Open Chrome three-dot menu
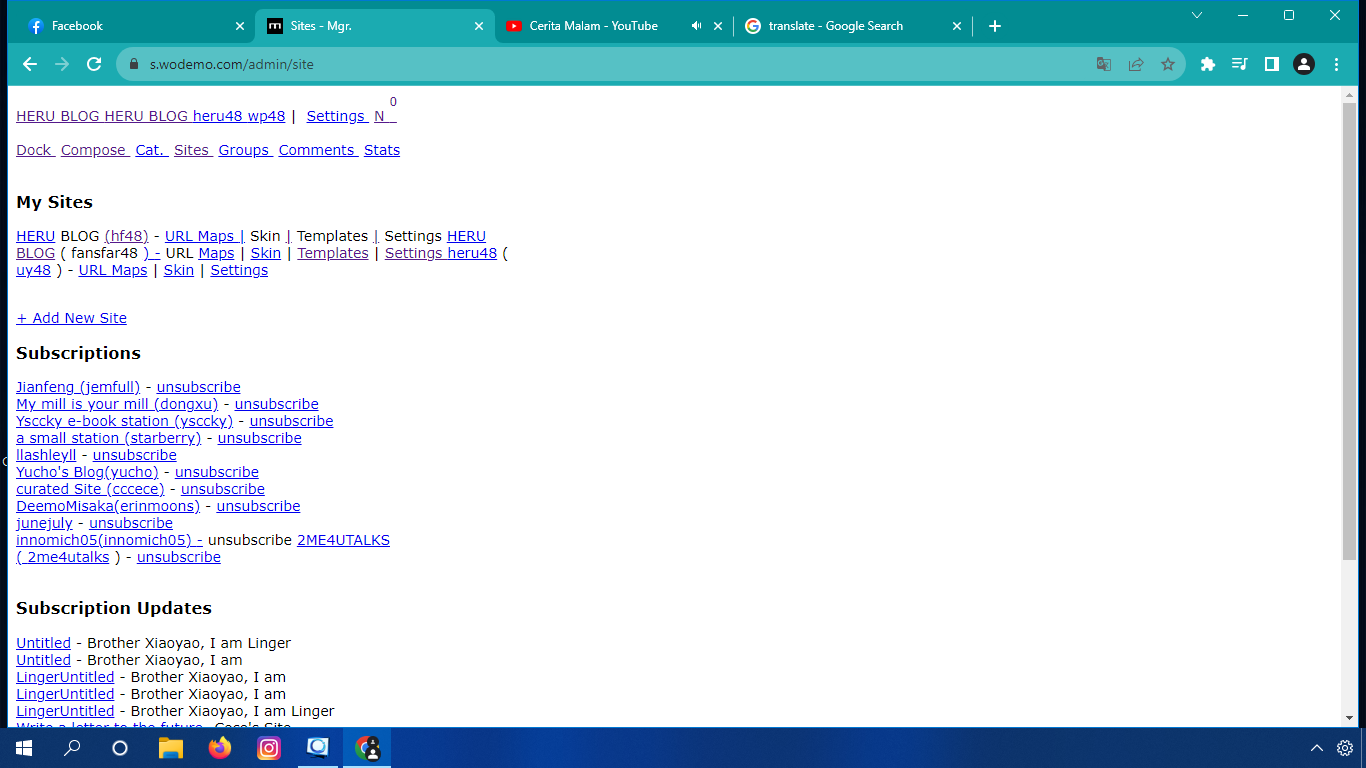This screenshot has height=768, width=1366. point(1337,64)
